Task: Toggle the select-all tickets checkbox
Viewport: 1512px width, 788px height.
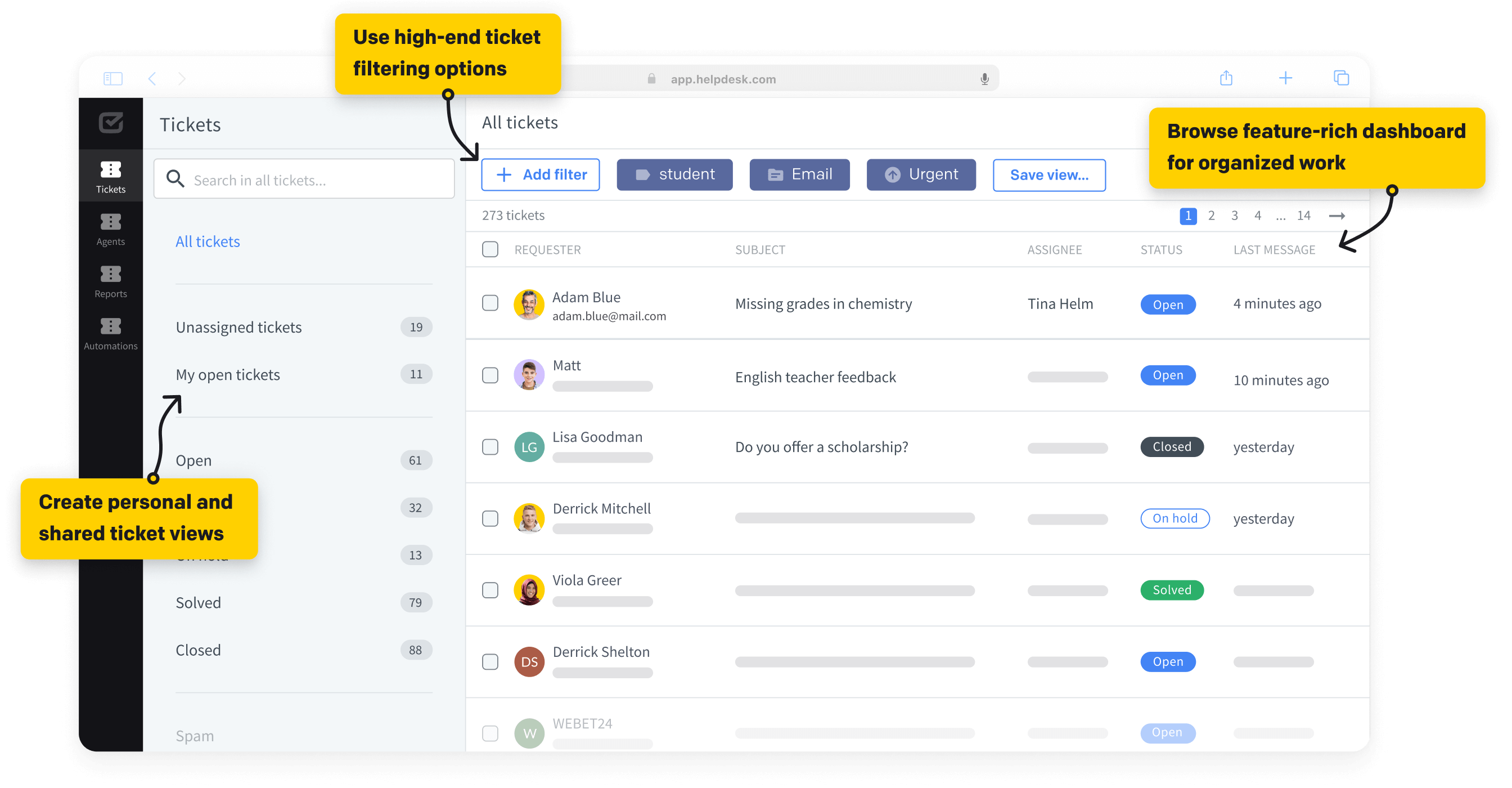Action: tap(491, 249)
